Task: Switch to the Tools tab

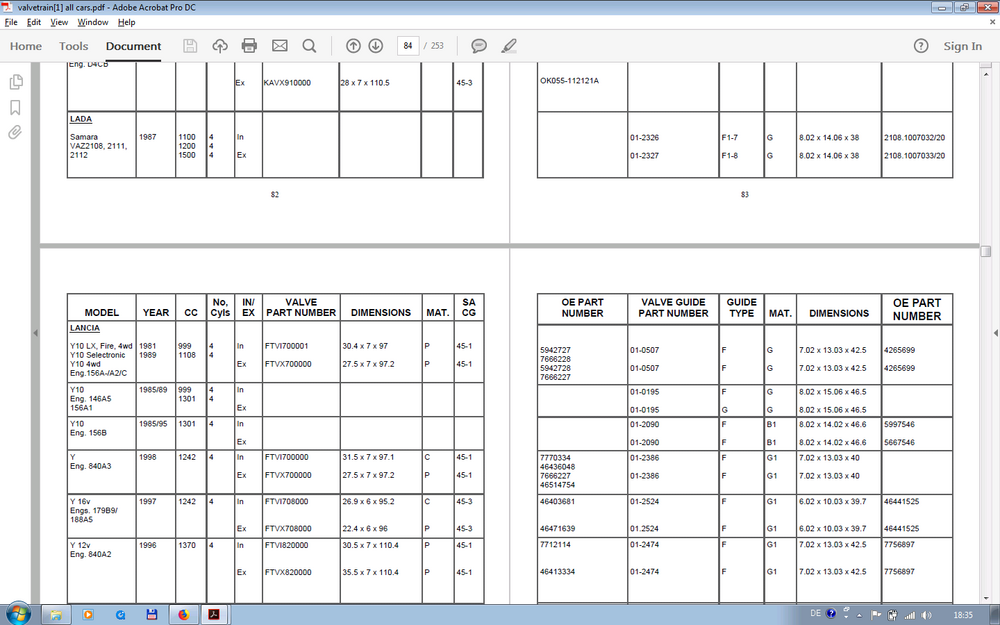Action: (73, 46)
